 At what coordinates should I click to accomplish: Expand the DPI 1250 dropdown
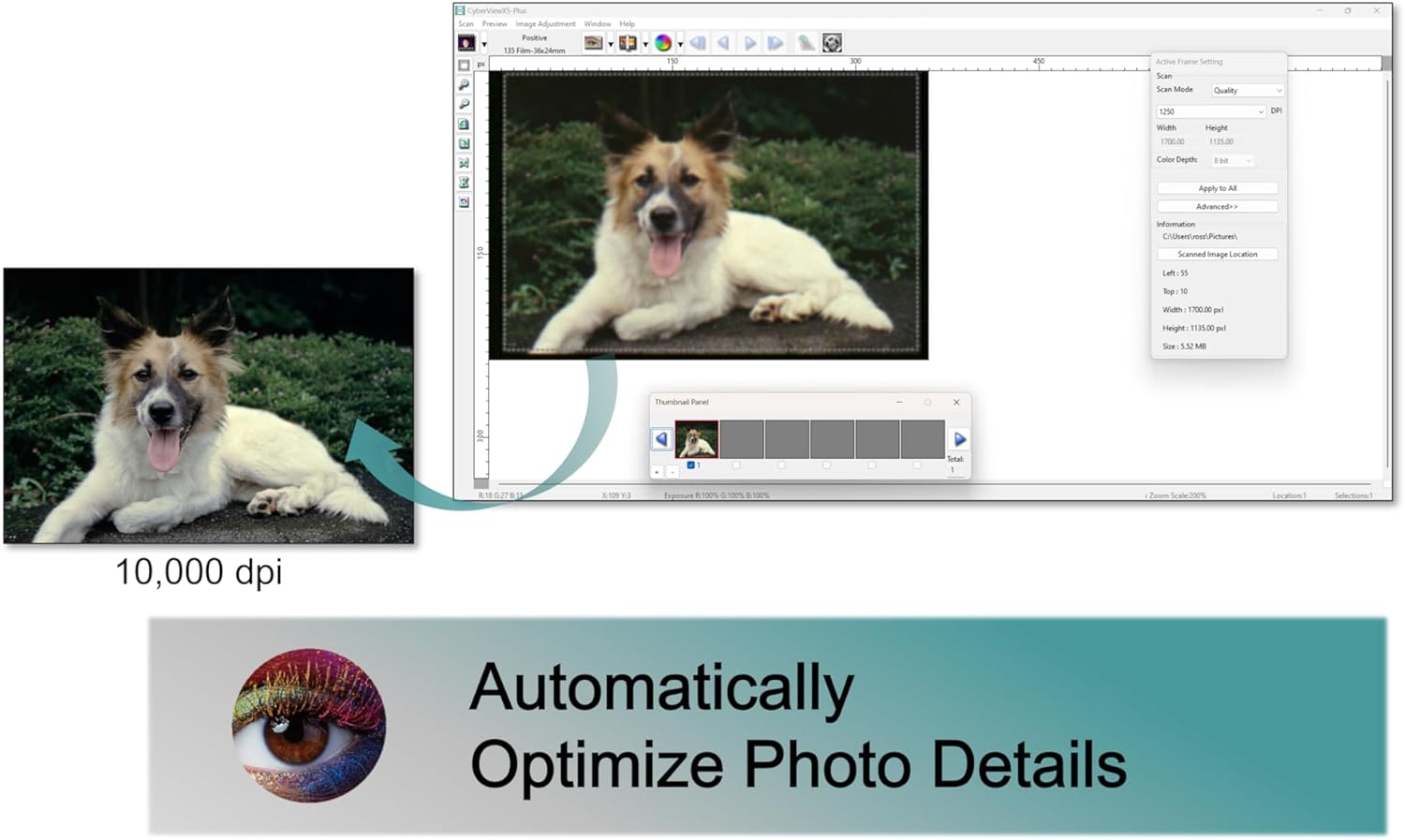click(1210, 111)
